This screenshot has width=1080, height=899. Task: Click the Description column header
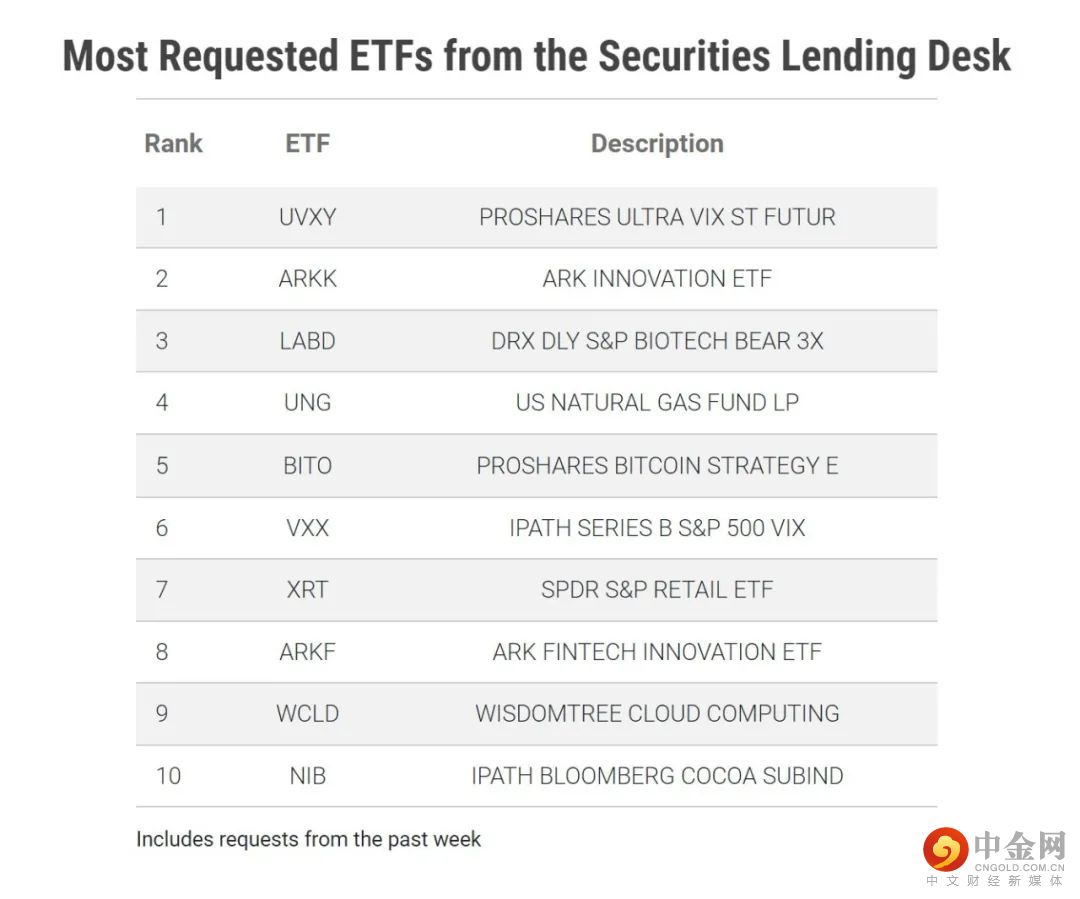pyautogui.click(x=657, y=143)
